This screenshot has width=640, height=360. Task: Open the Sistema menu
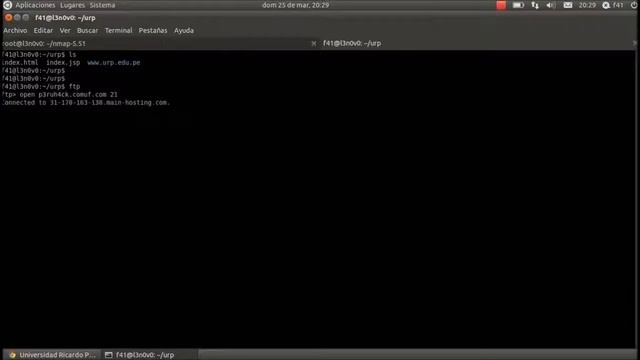pos(102,5)
